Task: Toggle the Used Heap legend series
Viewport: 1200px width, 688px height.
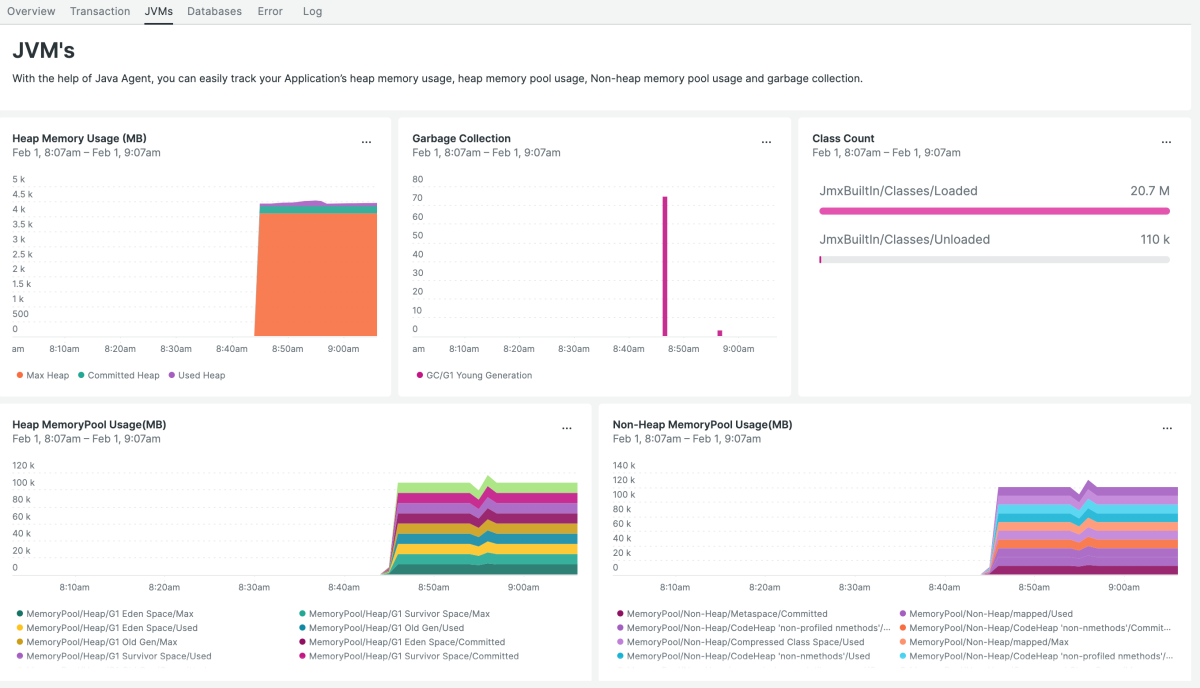Action: pyautogui.click(x=196, y=375)
